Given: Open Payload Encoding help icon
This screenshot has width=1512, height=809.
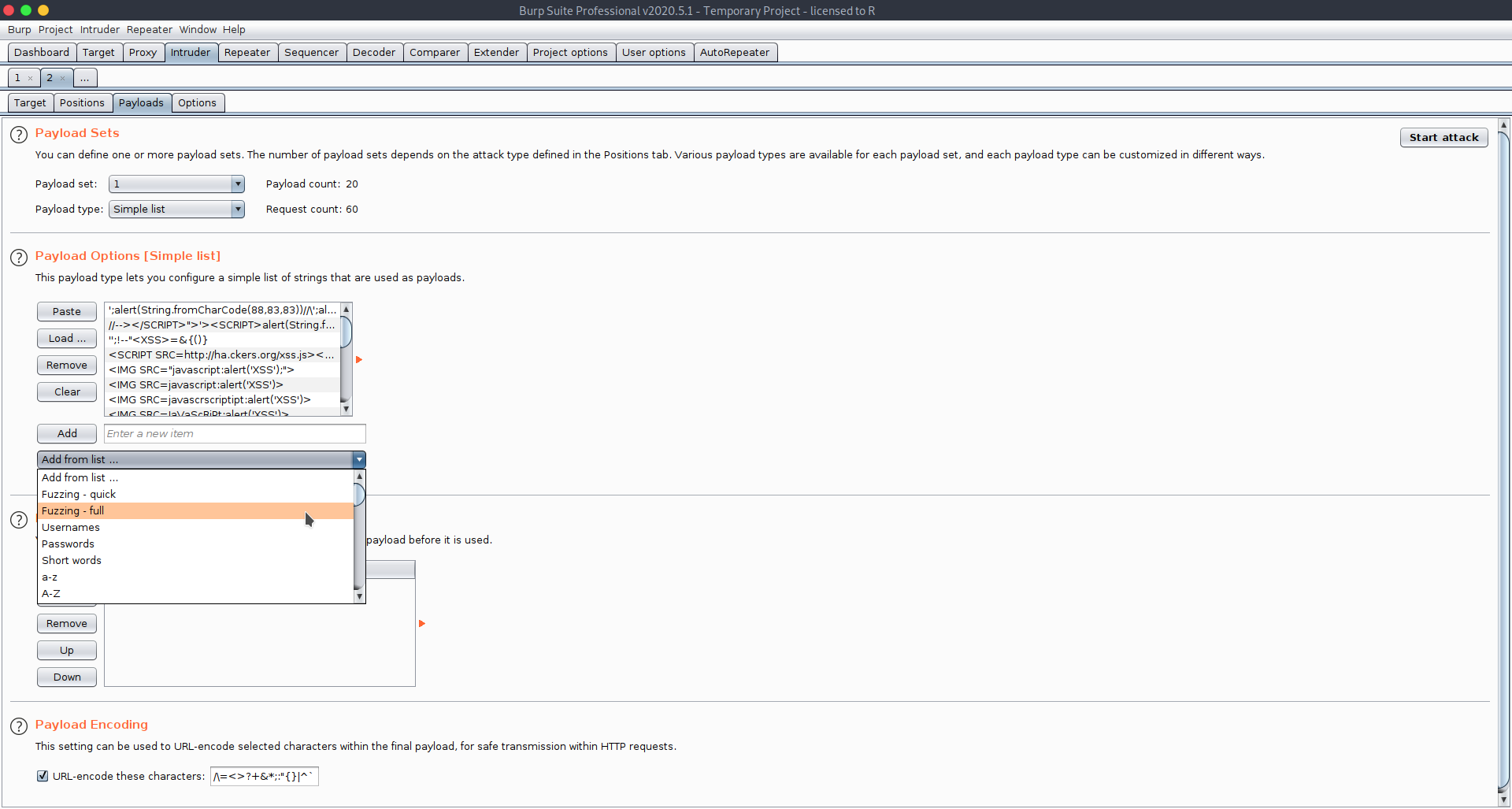Looking at the screenshot, I should pyautogui.click(x=19, y=726).
